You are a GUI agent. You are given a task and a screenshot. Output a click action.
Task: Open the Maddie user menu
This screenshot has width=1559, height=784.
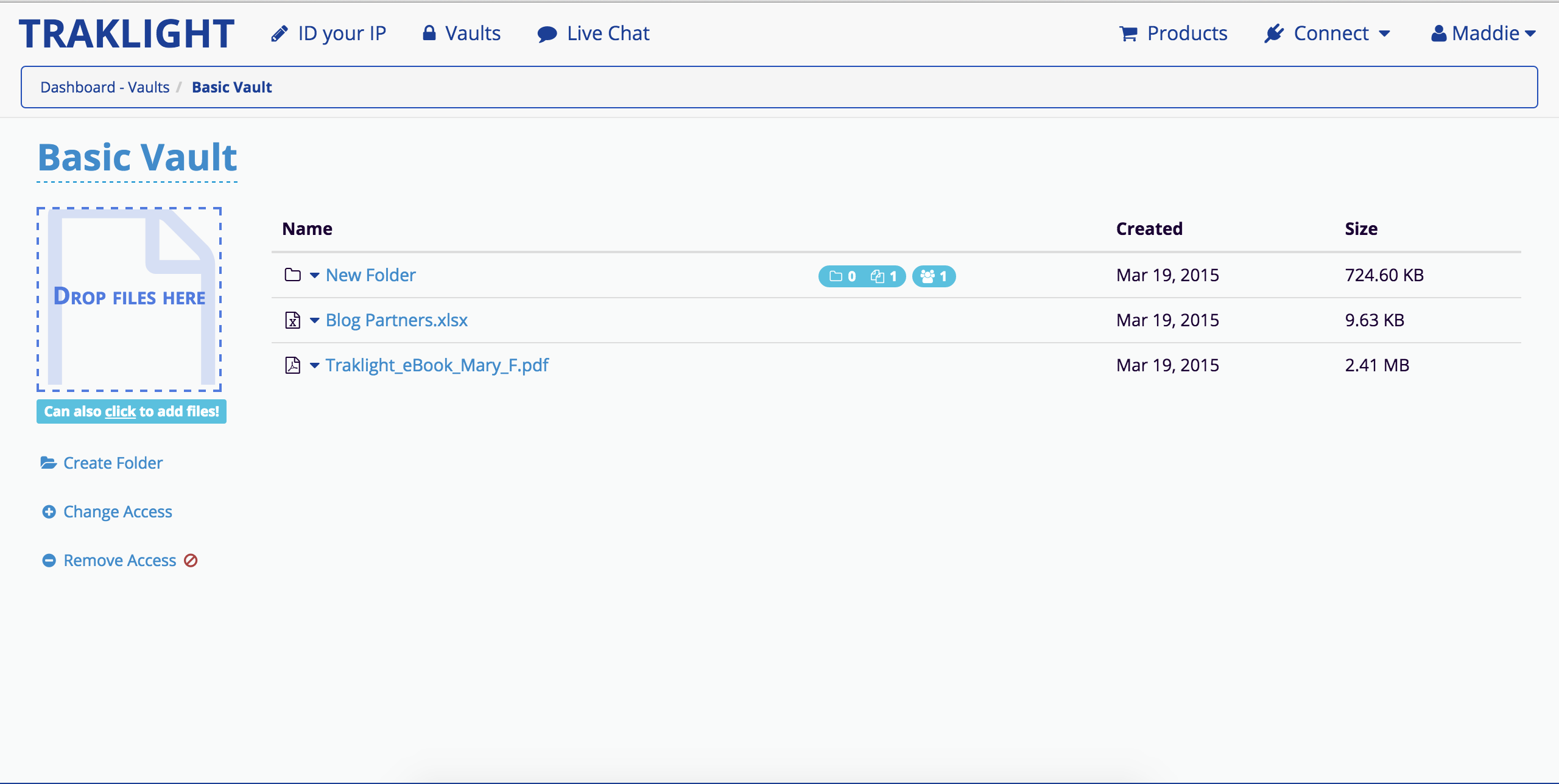pos(1483,33)
